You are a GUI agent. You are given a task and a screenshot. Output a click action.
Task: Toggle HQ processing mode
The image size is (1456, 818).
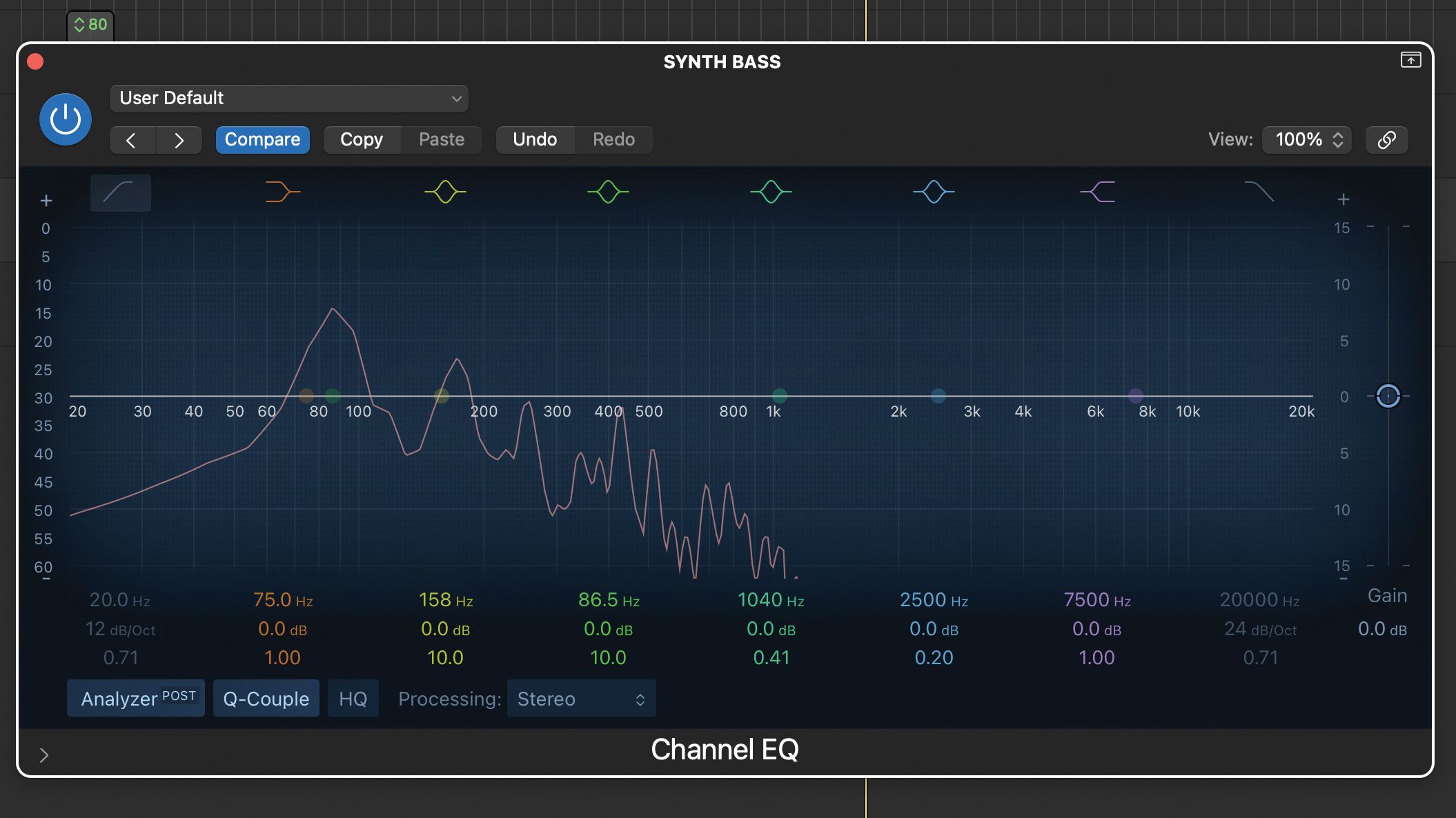pos(353,698)
